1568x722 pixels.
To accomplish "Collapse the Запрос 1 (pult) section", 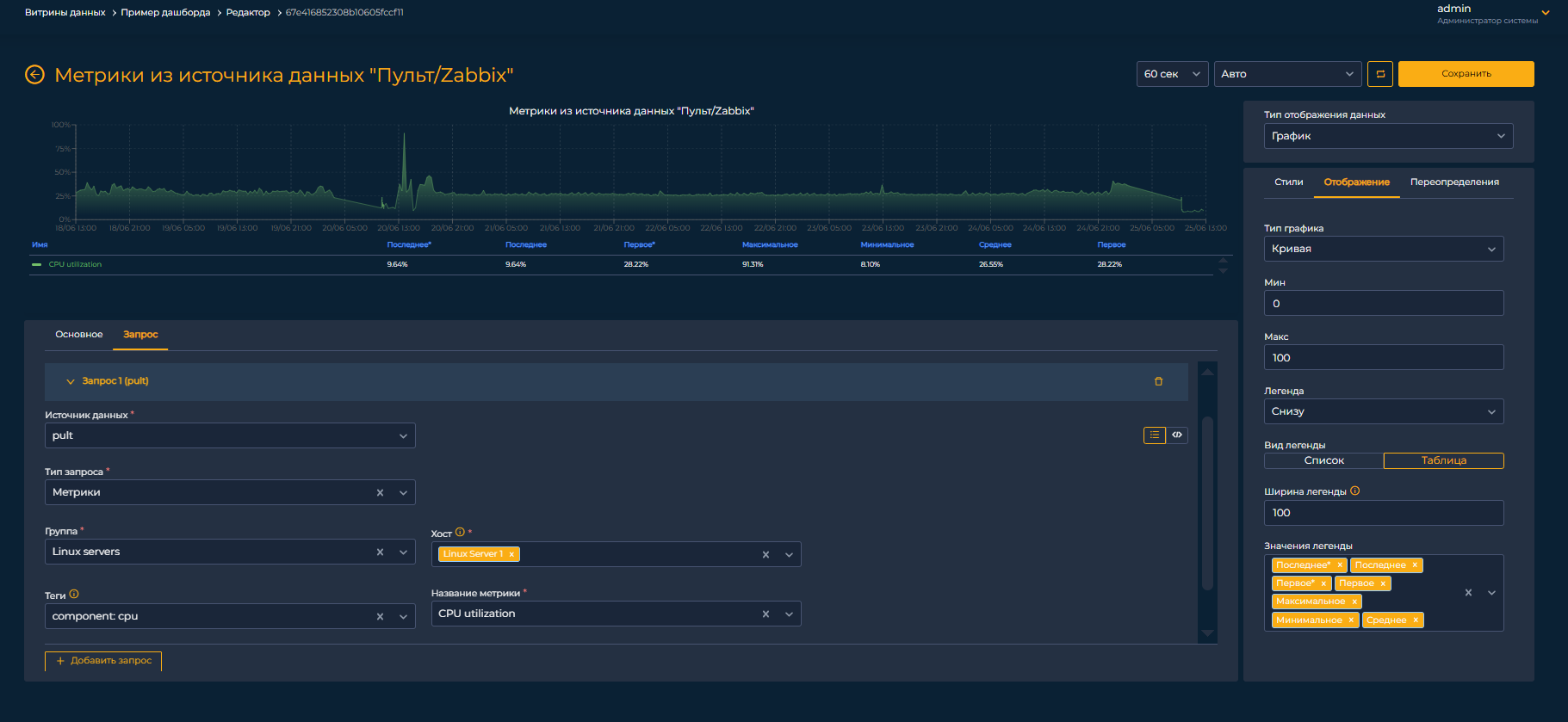I will [71, 381].
